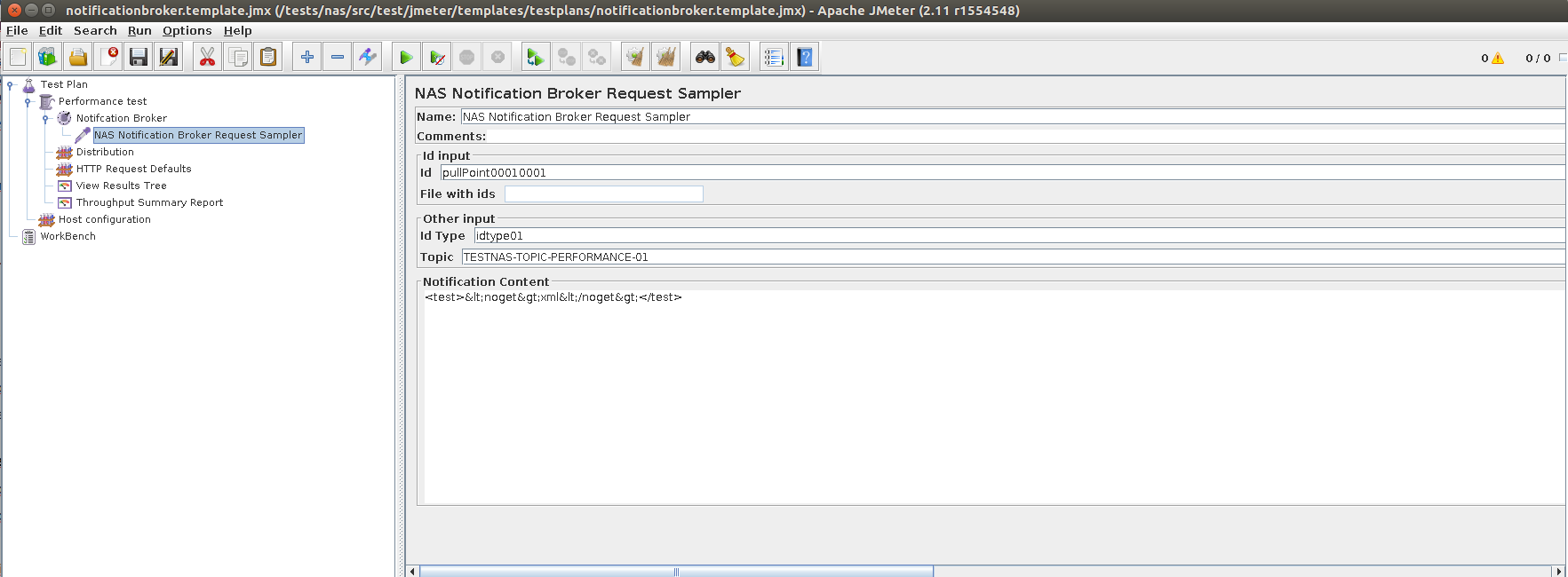Open the Function Helper dialog icon
The width and height of the screenshot is (1568, 577).
pos(774,58)
